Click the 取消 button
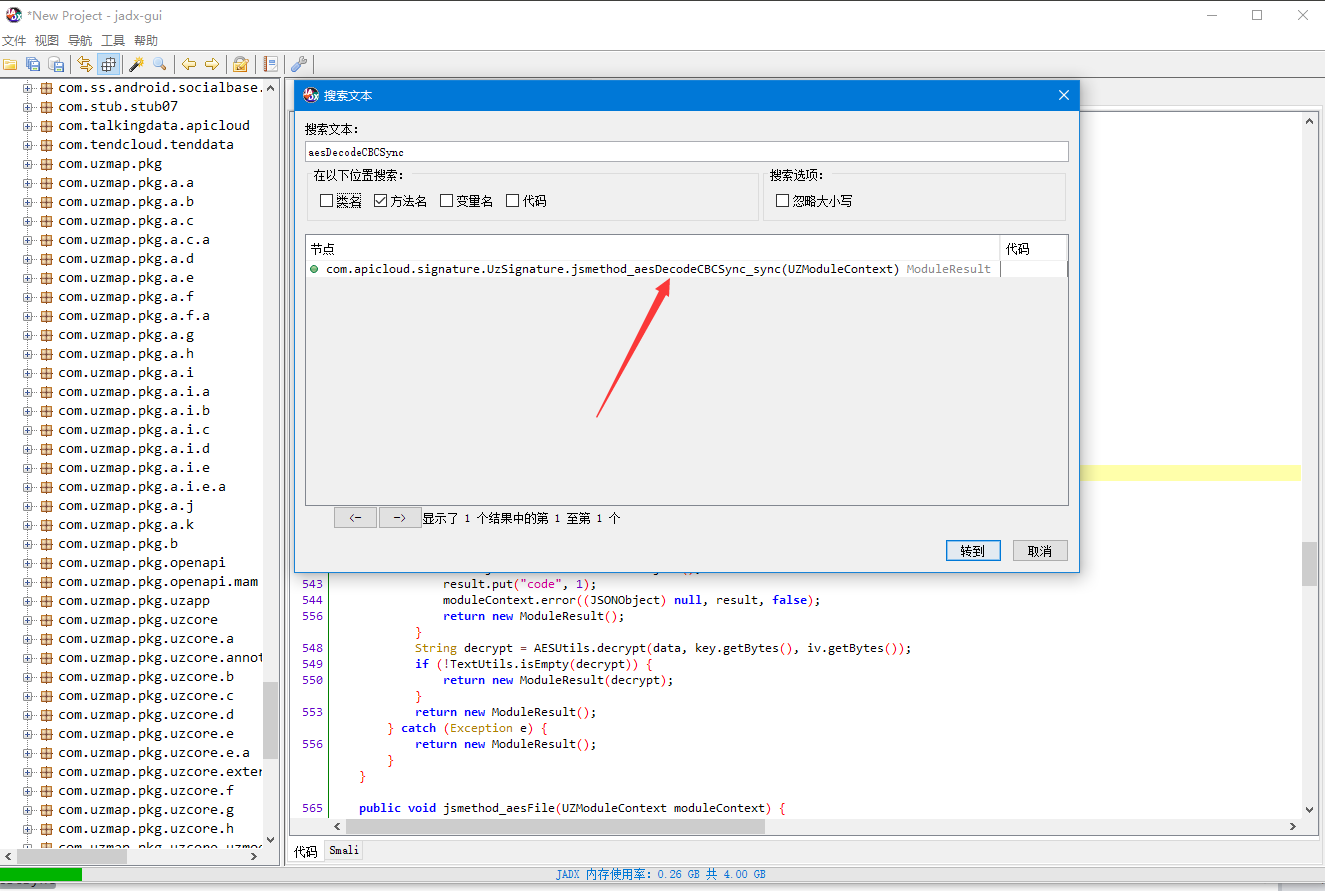The width and height of the screenshot is (1325, 891). [1040, 551]
